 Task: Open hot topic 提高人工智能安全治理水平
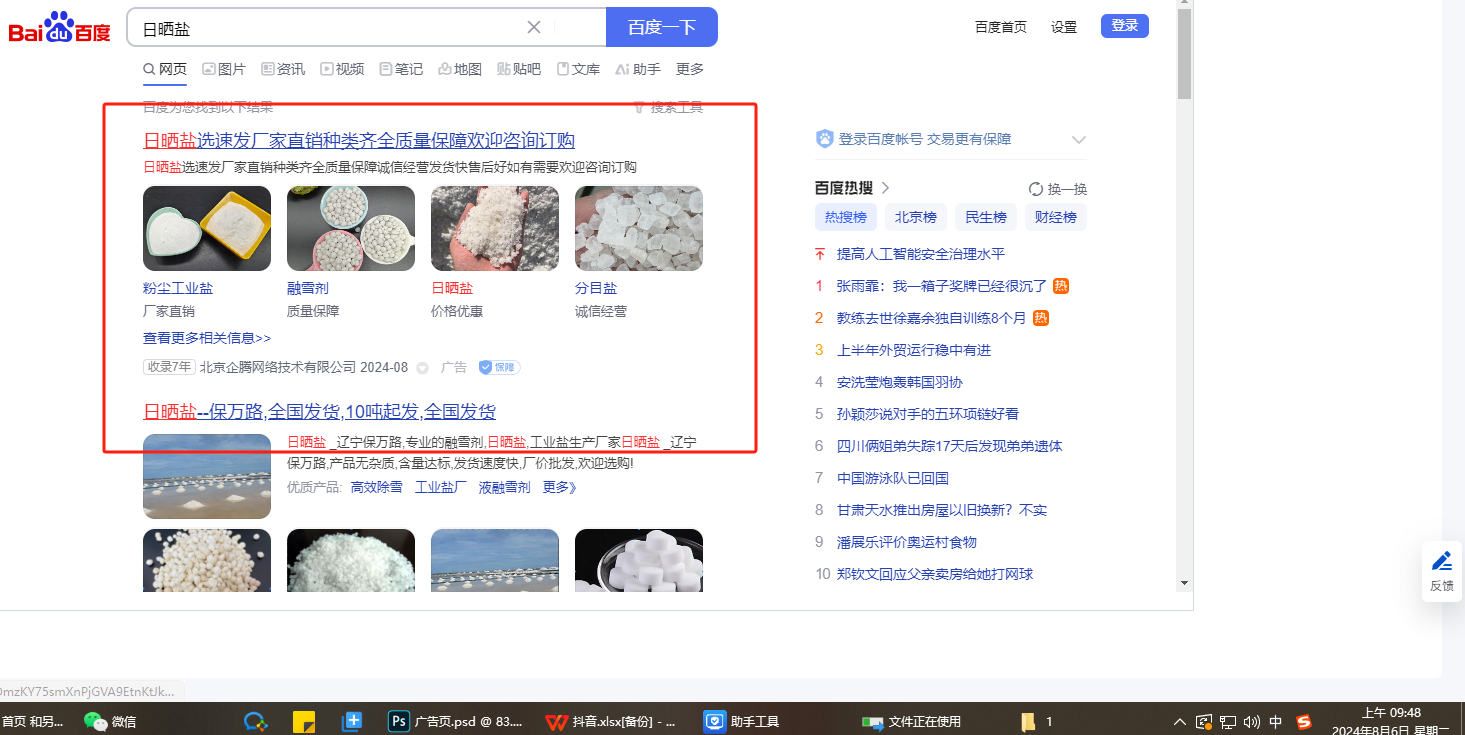921,254
